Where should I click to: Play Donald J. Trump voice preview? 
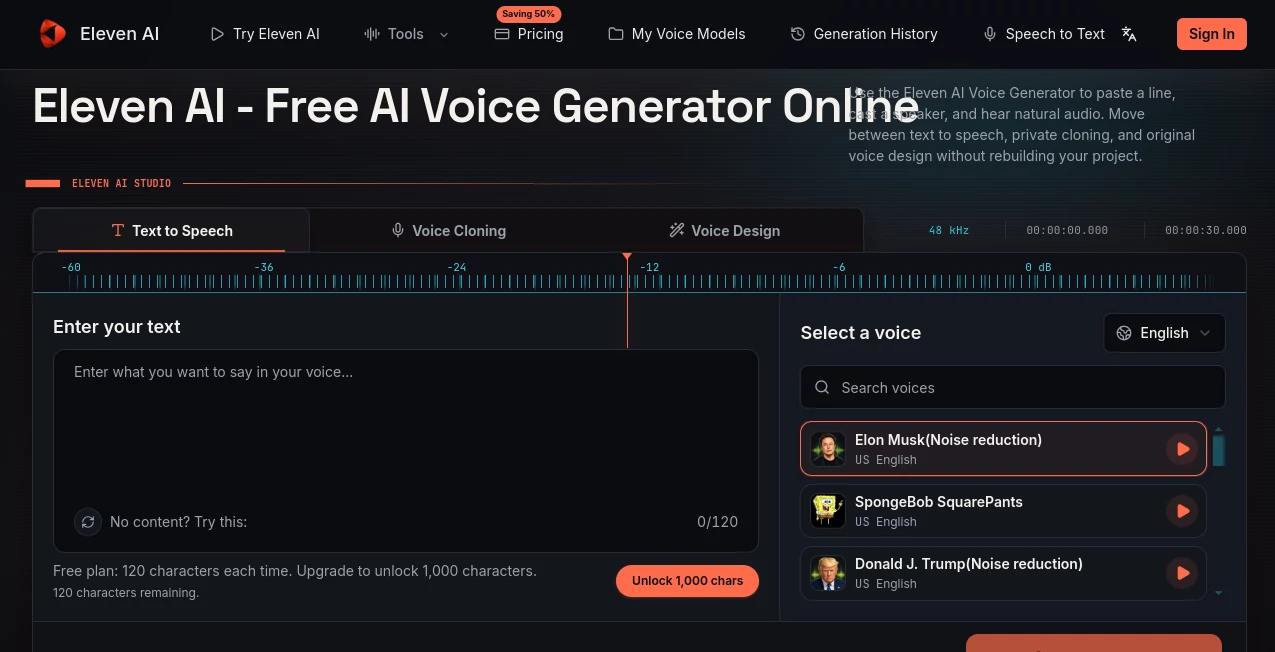tap(1182, 573)
